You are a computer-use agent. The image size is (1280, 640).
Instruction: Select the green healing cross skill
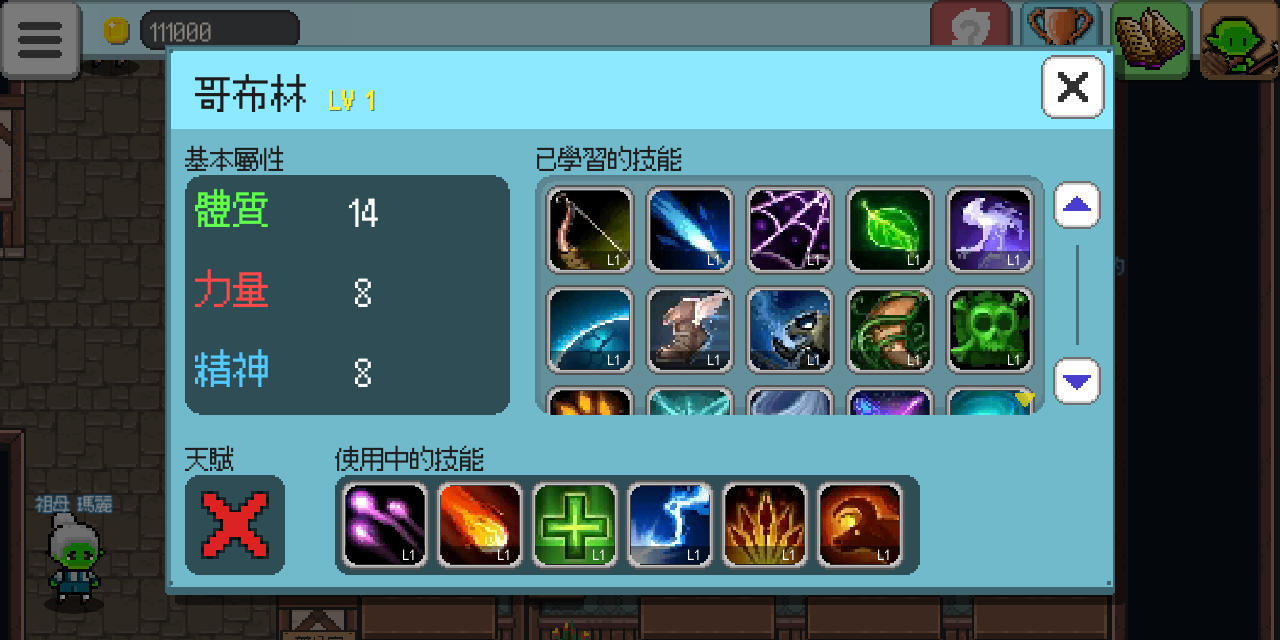pyautogui.click(x=575, y=525)
